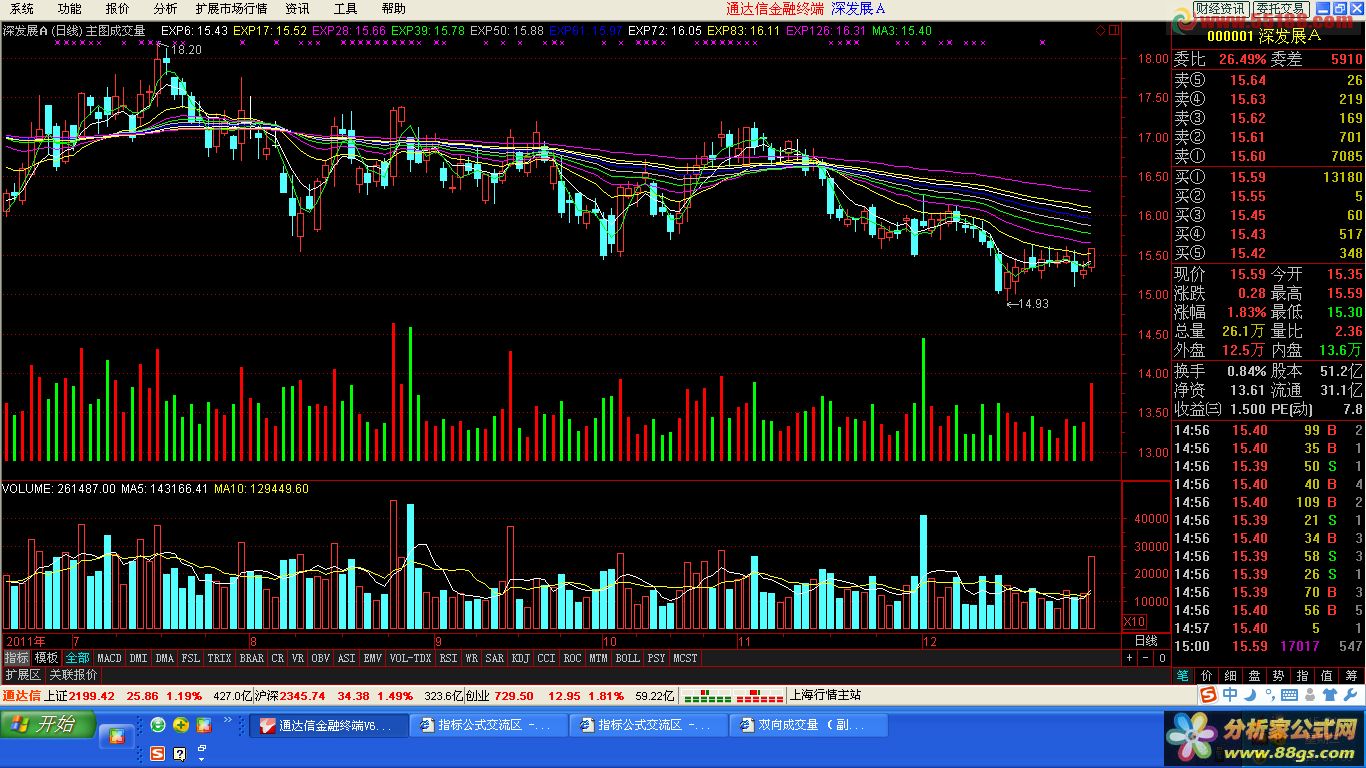Switch to the ASI indicator

[x=346, y=658]
